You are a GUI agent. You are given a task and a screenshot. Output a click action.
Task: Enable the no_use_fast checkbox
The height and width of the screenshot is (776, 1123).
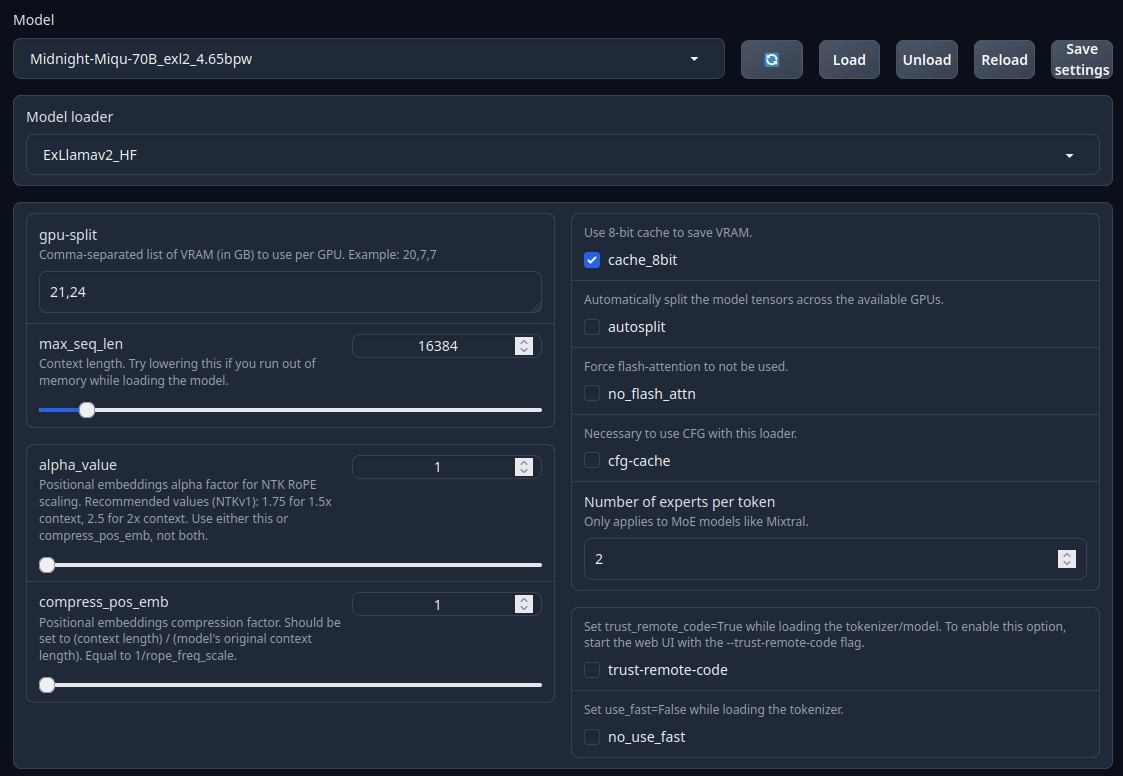(x=592, y=737)
